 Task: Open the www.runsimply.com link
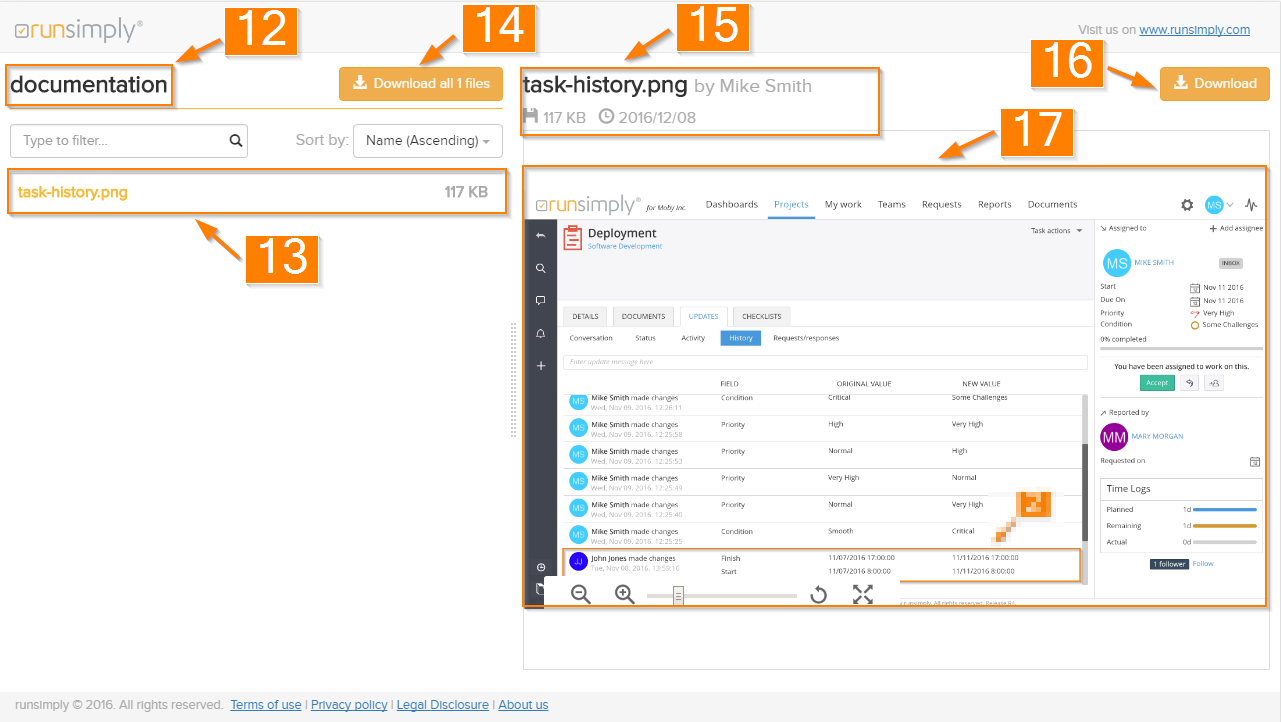tap(1194, 30)
